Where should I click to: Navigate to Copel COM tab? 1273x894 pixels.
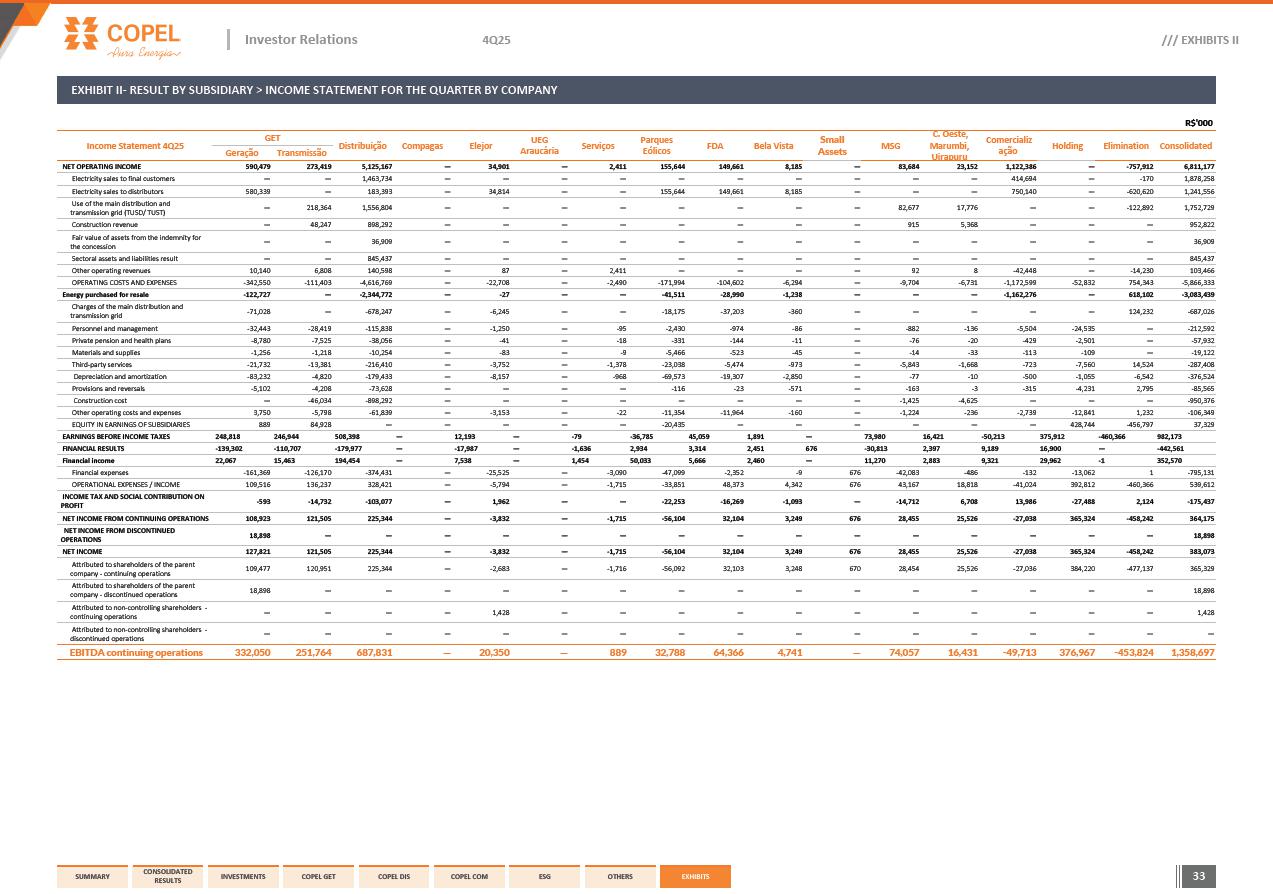click(x=469, y=876)
